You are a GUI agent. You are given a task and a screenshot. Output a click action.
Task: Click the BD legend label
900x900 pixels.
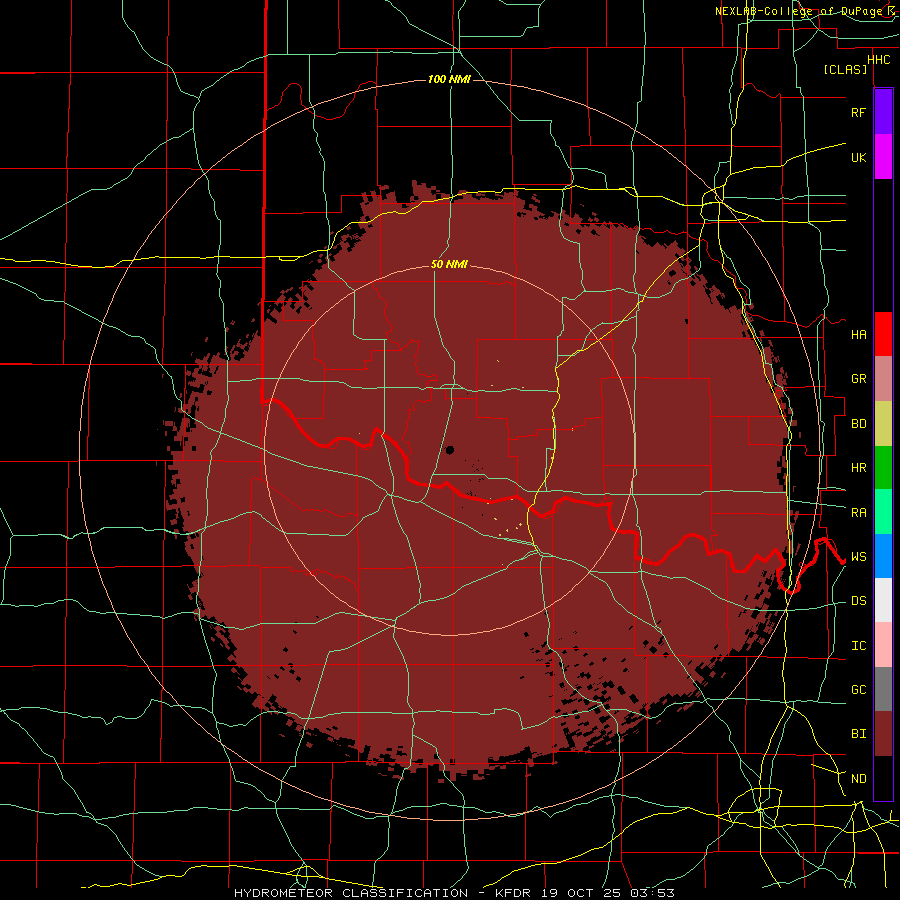[859, 424]
